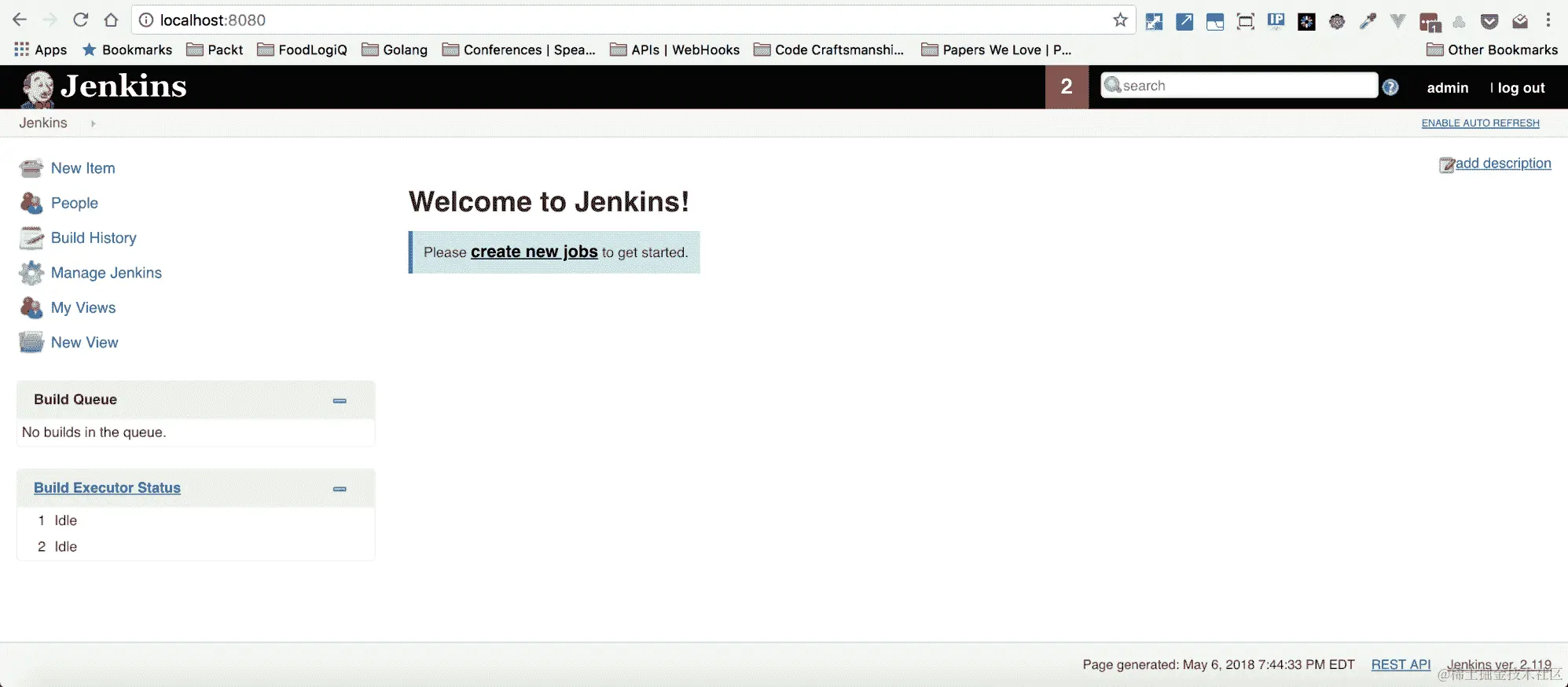The height and width of the screenshot is (687, 1568).
Task: Click the search help question mark icon
Action: point(1390,87)
